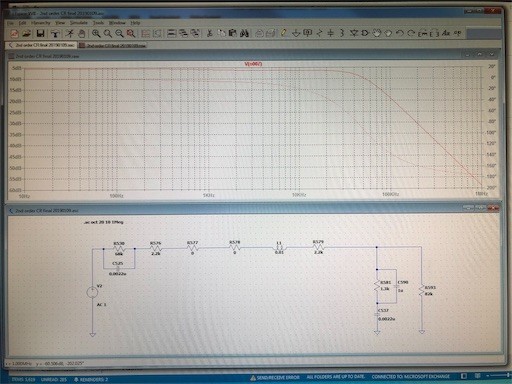
Task: Click resistor R581 valued 1.3k
Action: pyautogui.click(x=377, y=286)
